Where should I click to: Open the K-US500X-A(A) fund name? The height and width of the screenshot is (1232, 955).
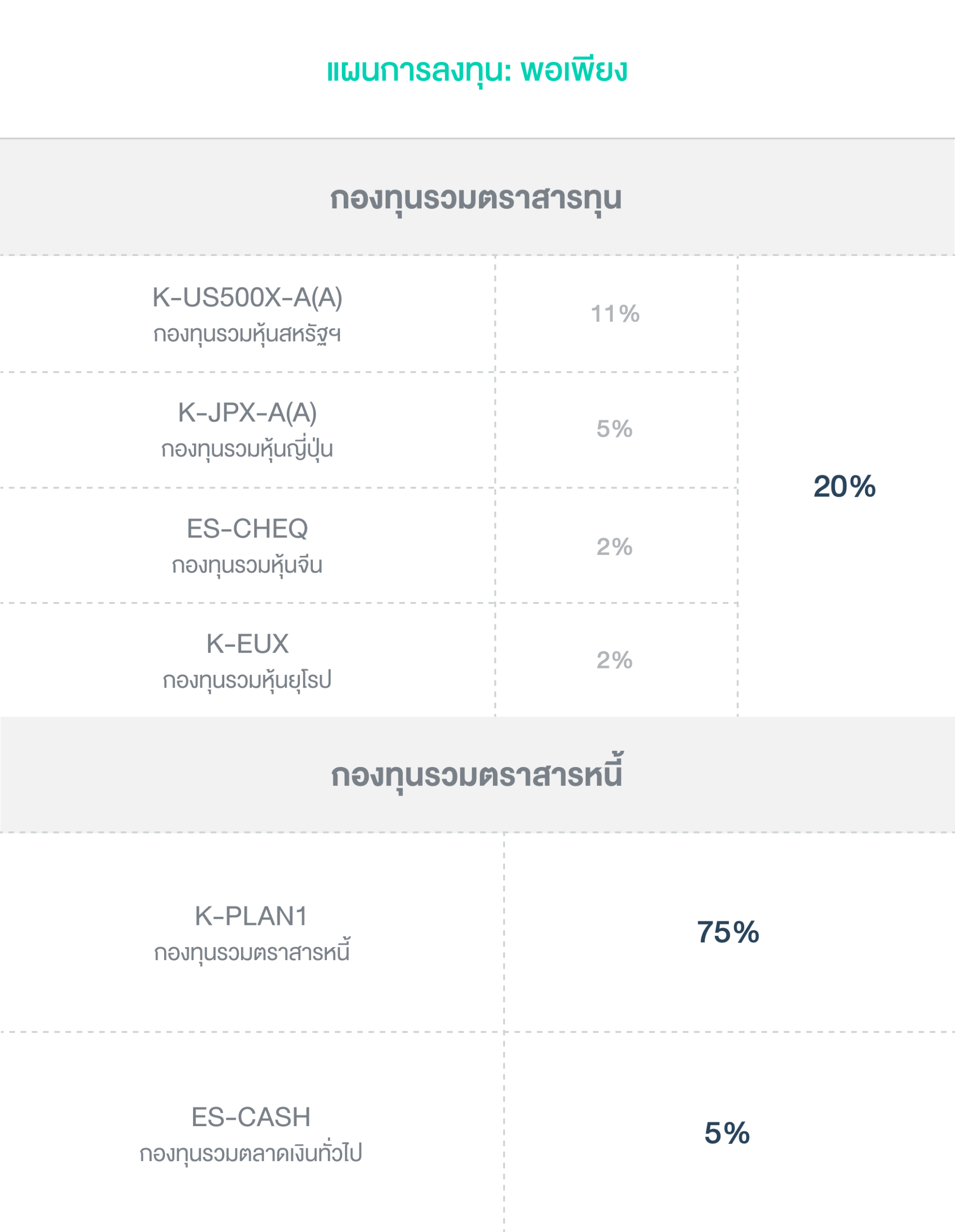[x=247, y=298]
